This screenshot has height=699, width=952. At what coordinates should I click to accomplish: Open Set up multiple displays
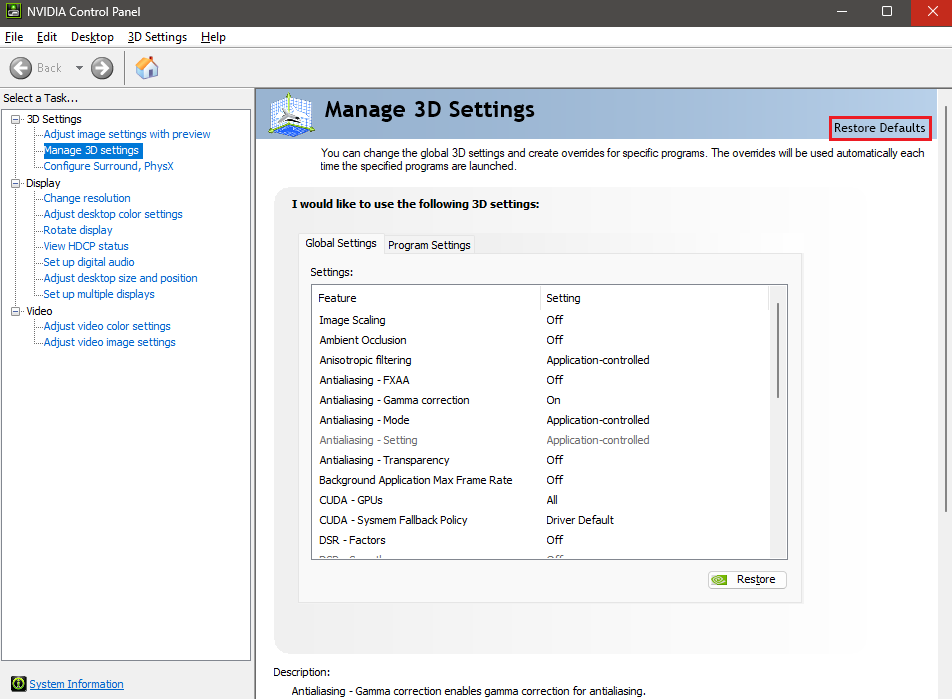coord(99,294)
